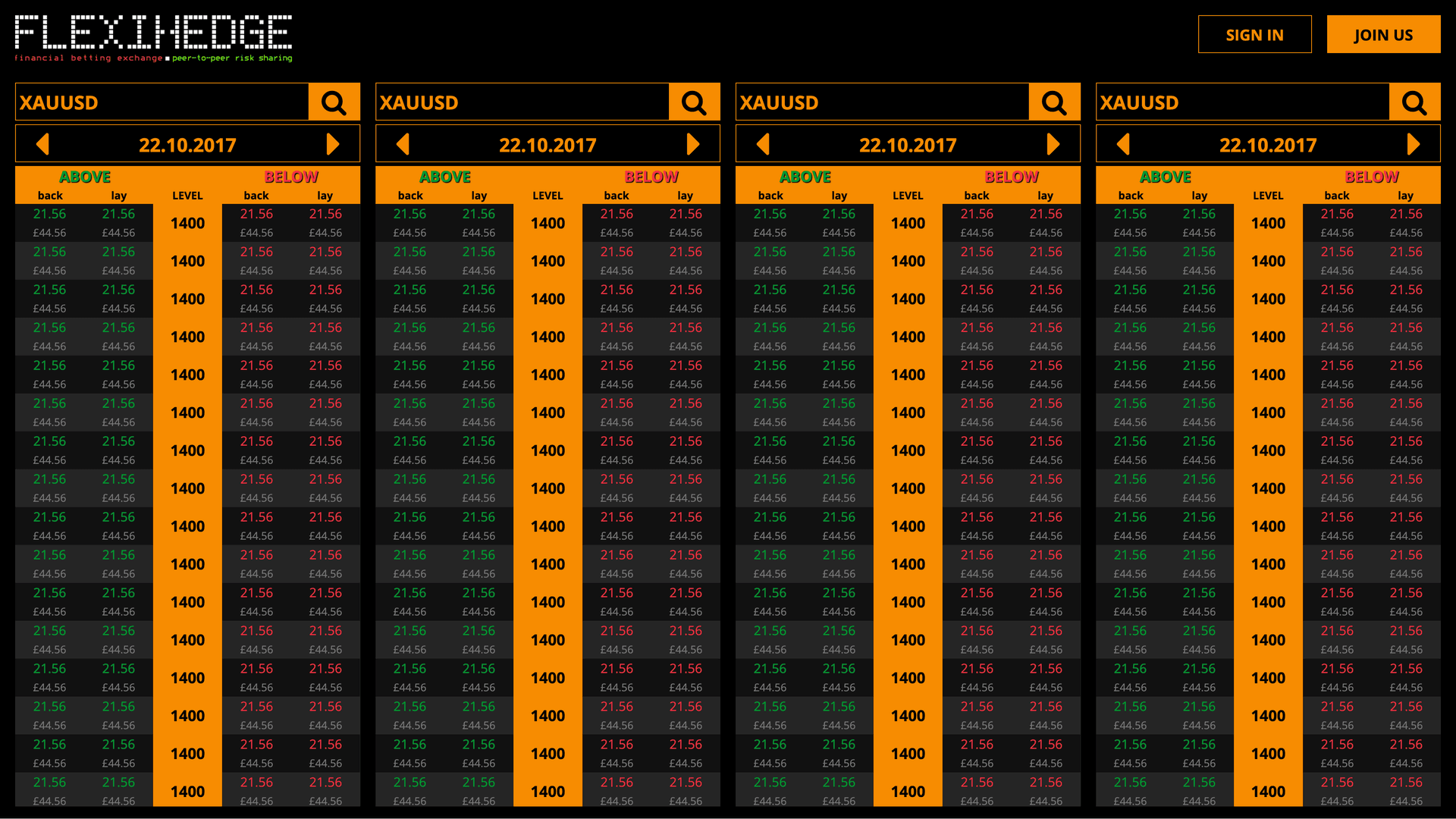Click ABOVE 'lay' column header in second panel
This screenshot has width=1456, height=819.
pyautogui.click(x=479, y=196)
